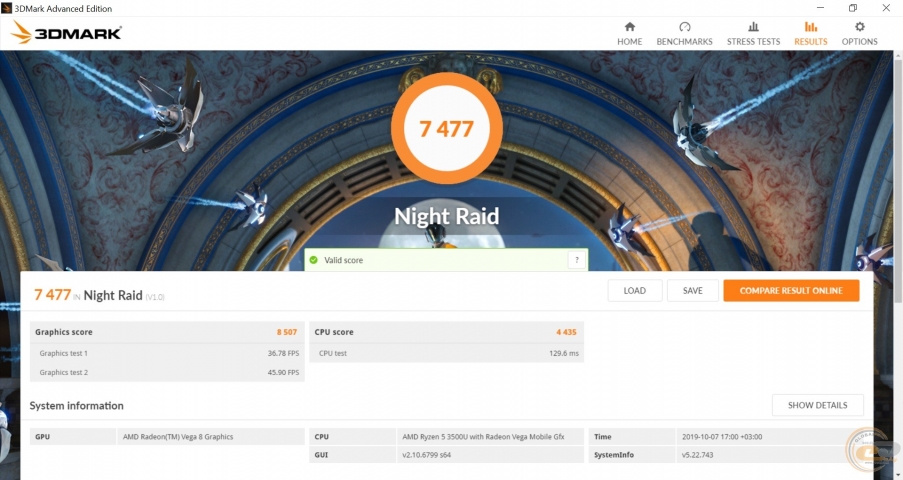Click the 3DMark title bar app icon
The width and height of the screenshot is (903, 480).
[6, 8]
